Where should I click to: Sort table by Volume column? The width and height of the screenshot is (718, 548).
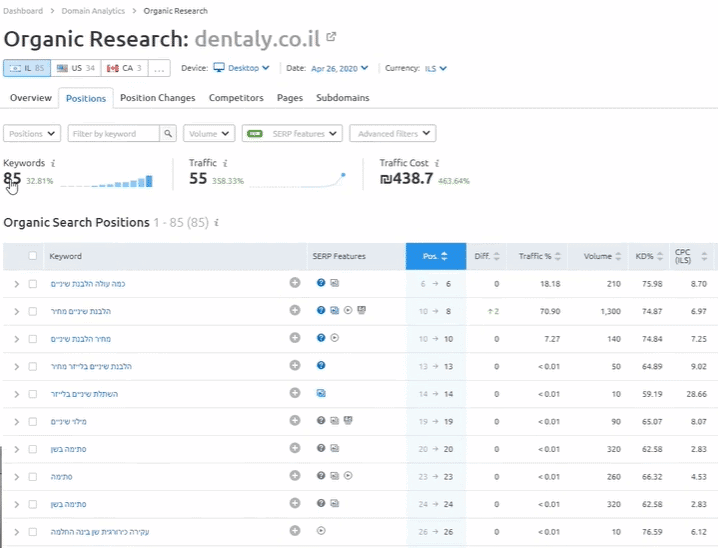coord(602,256)
